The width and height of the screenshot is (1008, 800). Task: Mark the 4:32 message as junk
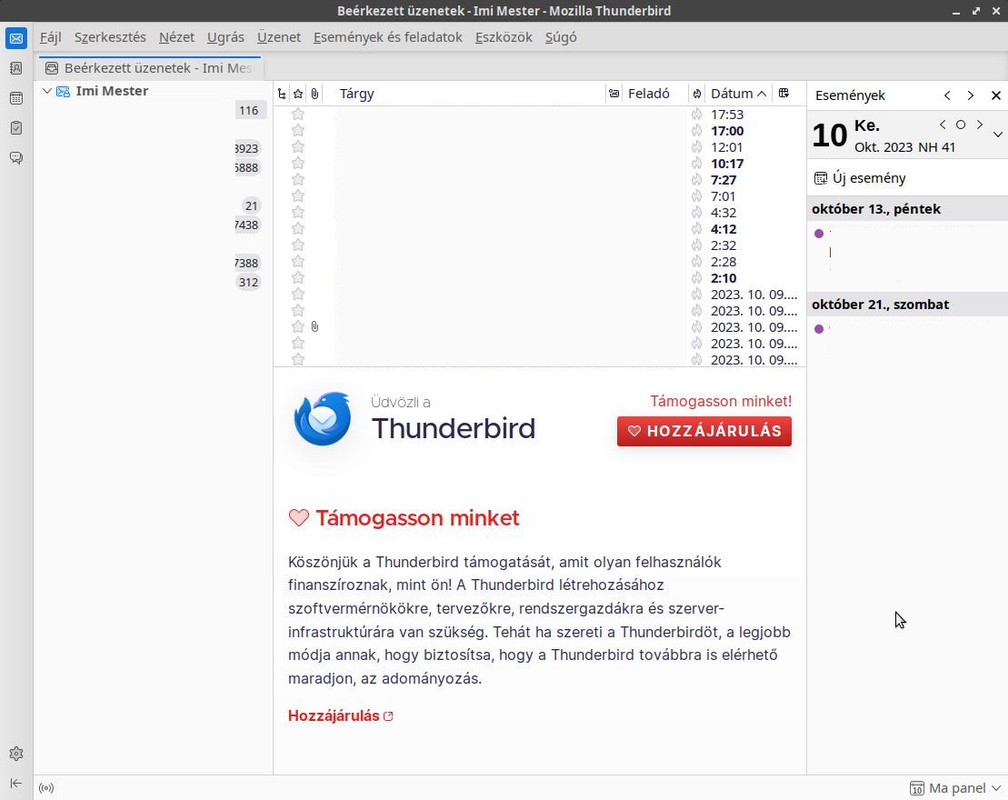coord(697,213)
